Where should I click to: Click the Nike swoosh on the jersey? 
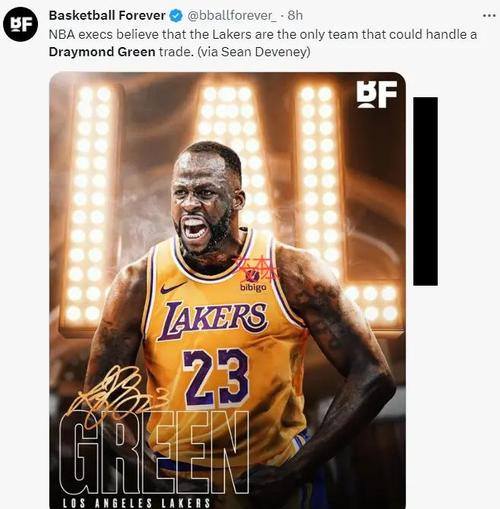click(173, 287)
